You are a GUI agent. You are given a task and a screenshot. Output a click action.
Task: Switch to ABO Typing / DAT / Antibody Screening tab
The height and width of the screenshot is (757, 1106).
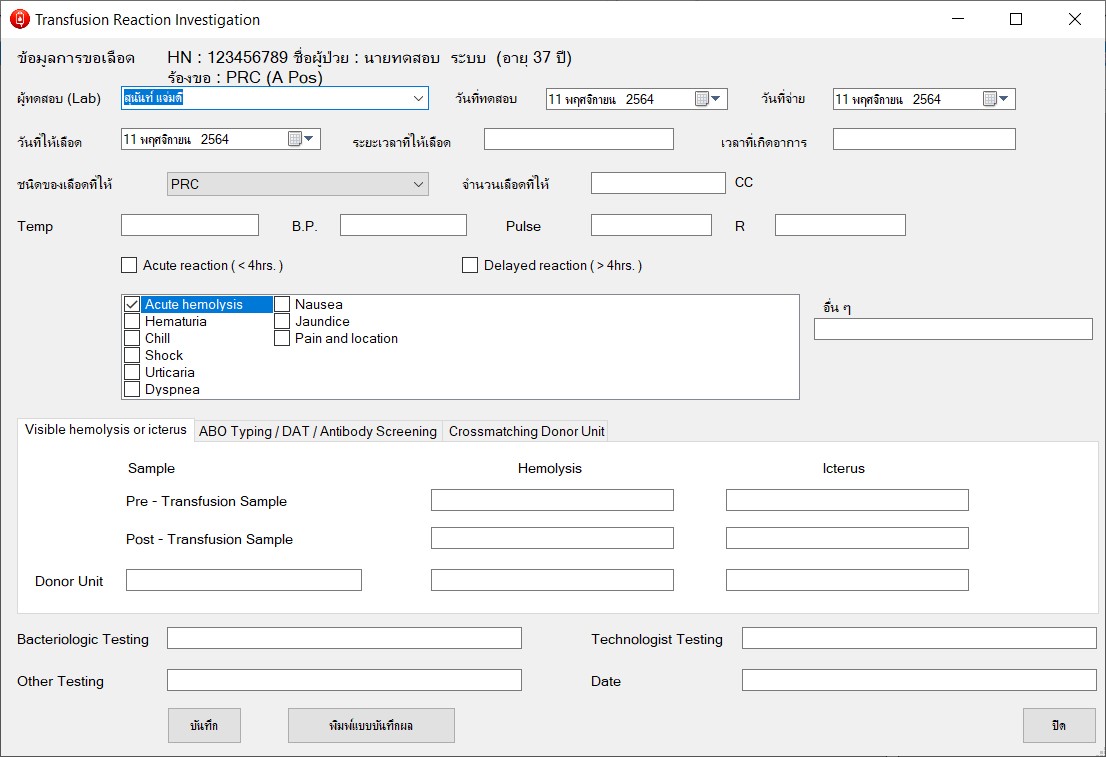(318, 431)
